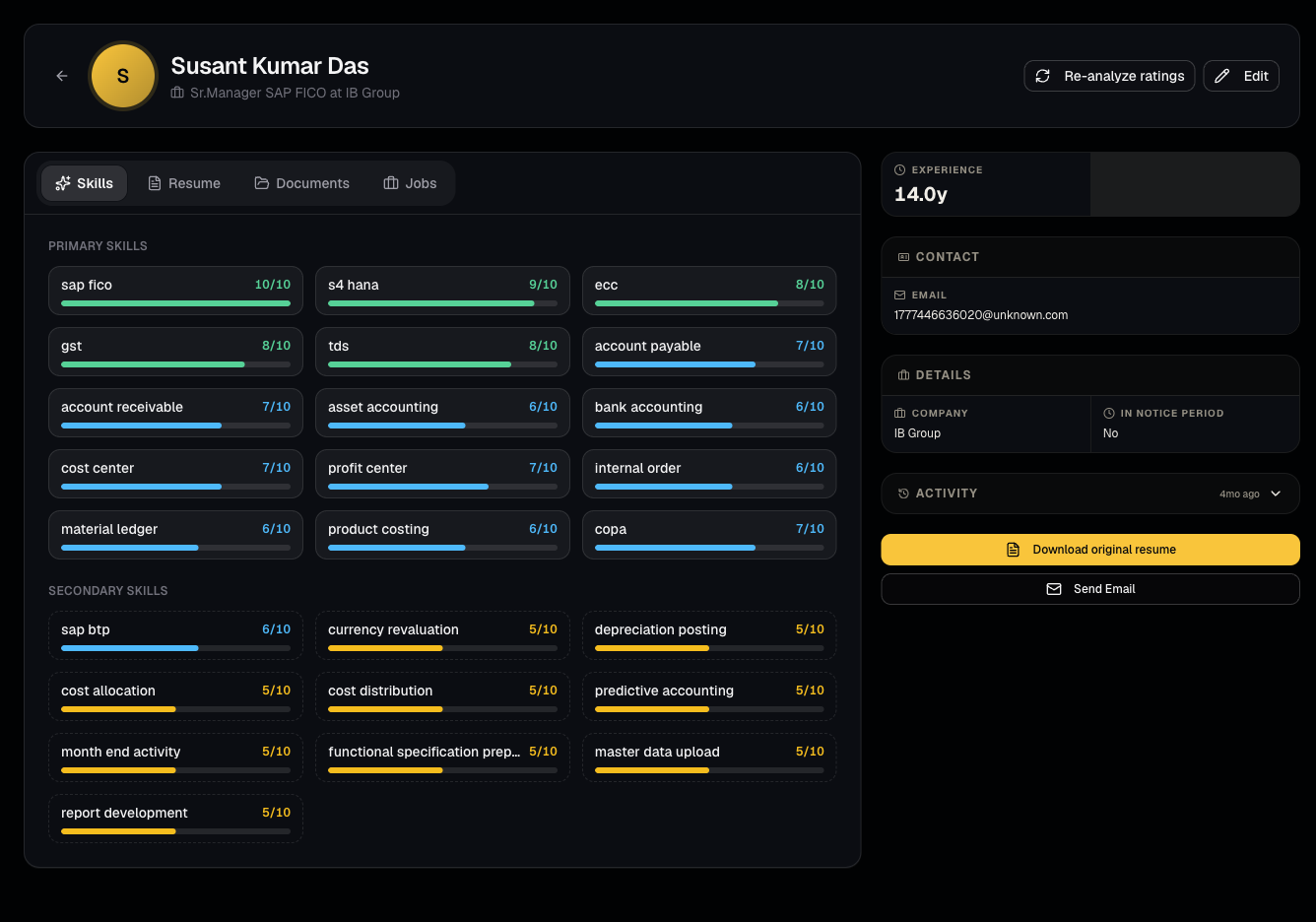Switch to the Resume tab
This screenshot has width=1316, height=922.
click(184, 183)
